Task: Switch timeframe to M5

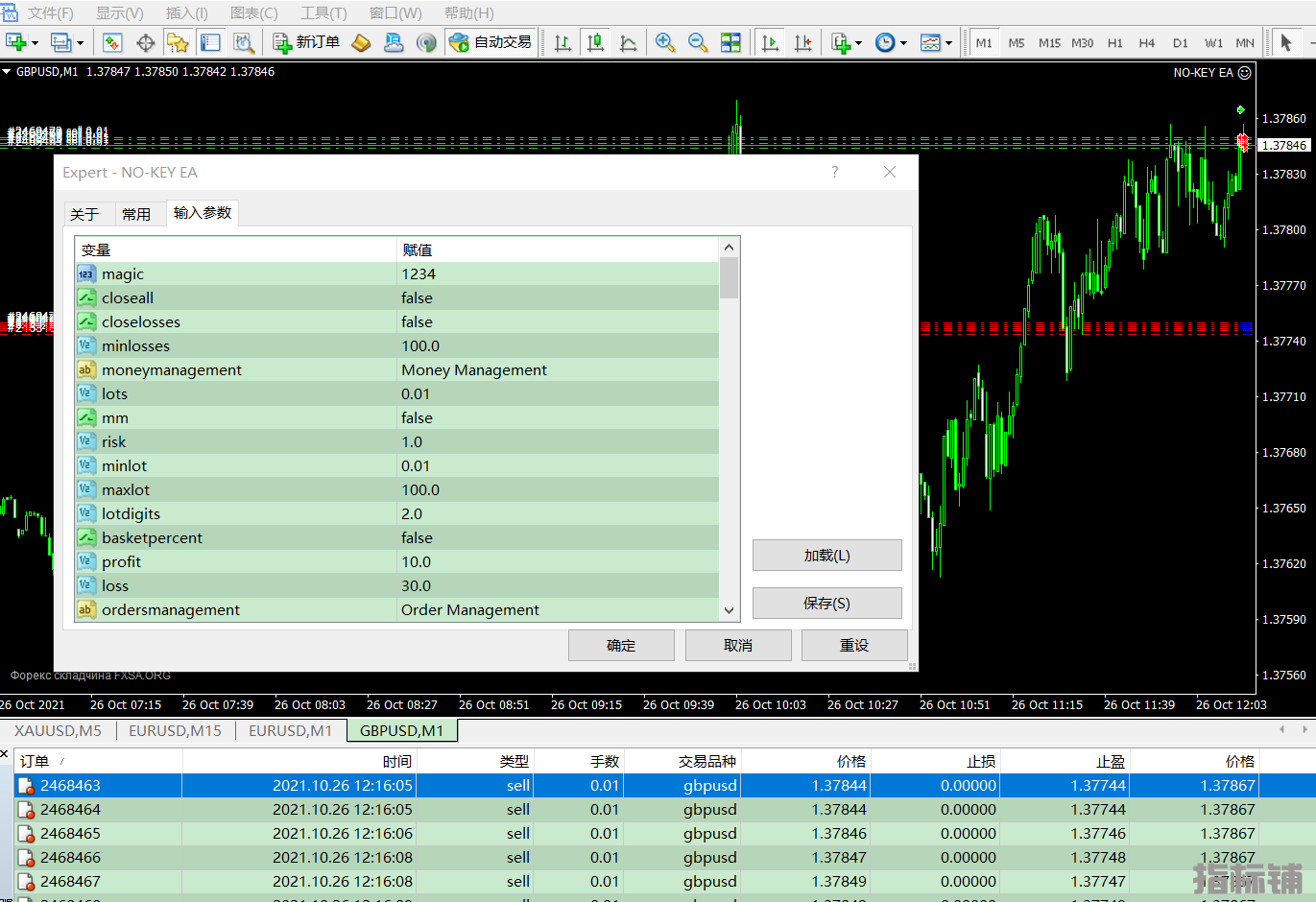Action: (1017, 42)
